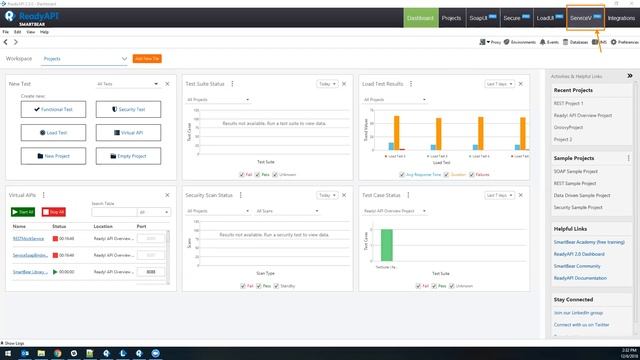Viewport: 640px width, 360px height.
Task: Open Virtual APIs options menu
Action: point(44,195)
